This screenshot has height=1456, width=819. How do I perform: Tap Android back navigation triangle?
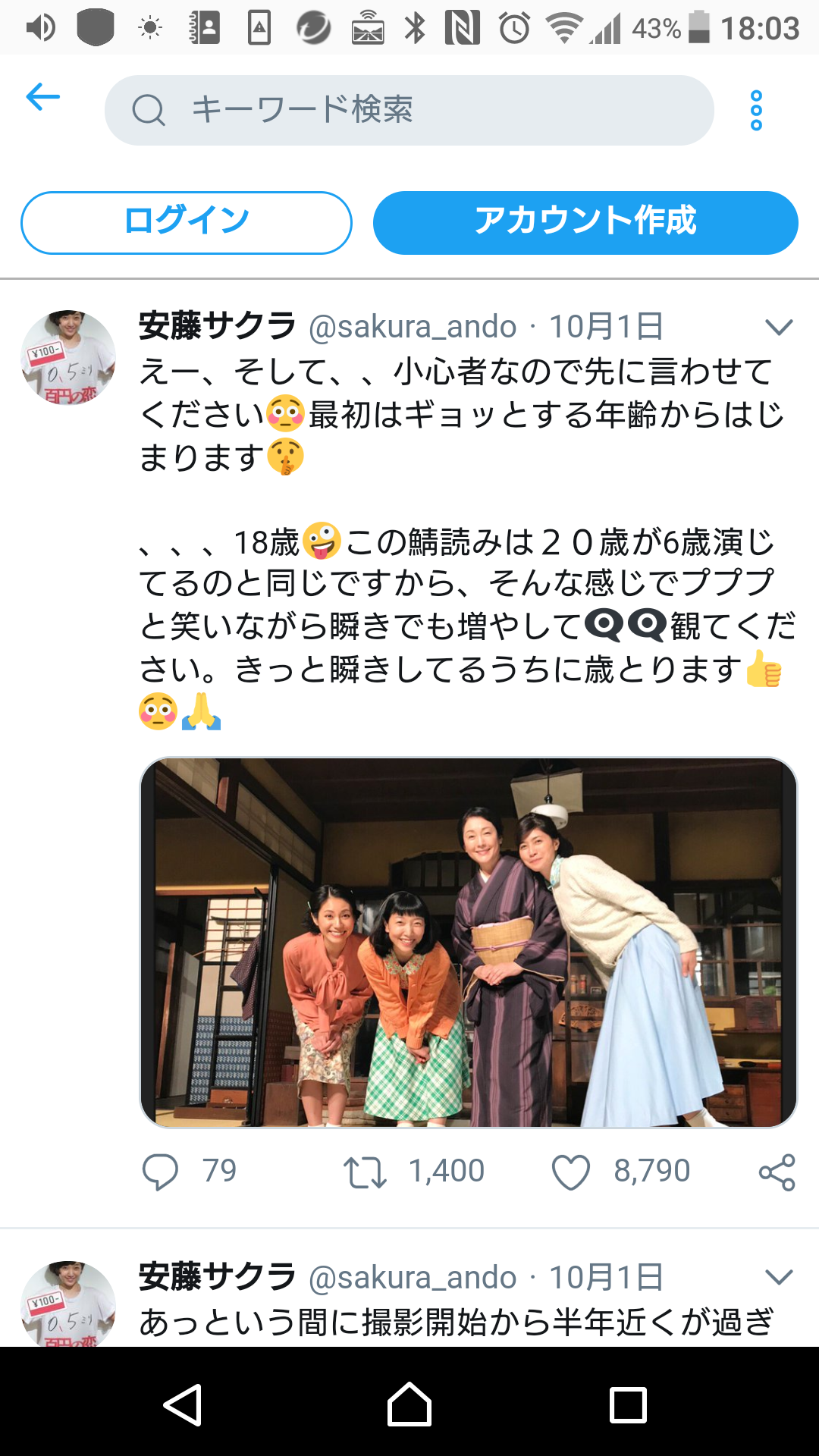[x=183, y=1405]
